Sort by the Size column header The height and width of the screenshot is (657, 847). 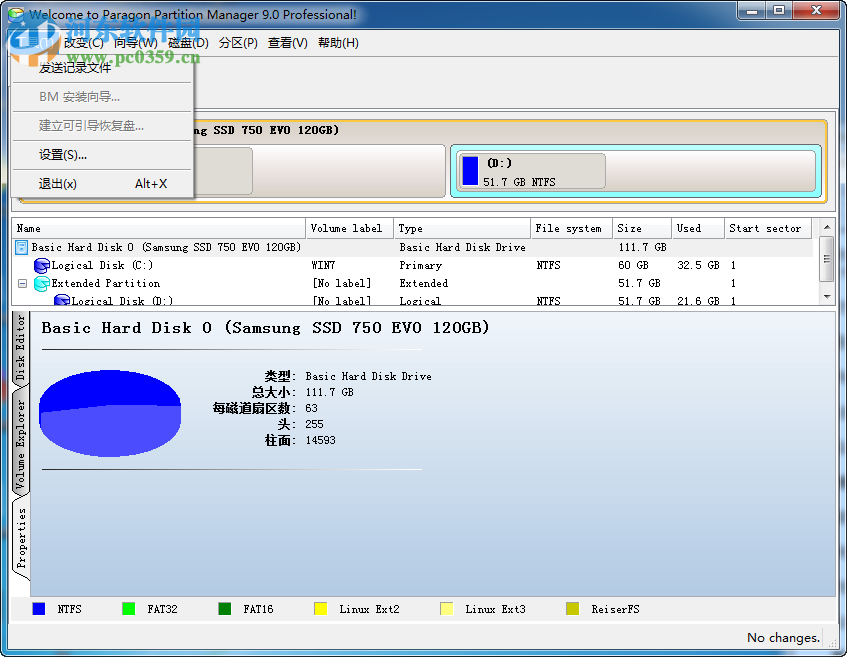click(642, 229)
